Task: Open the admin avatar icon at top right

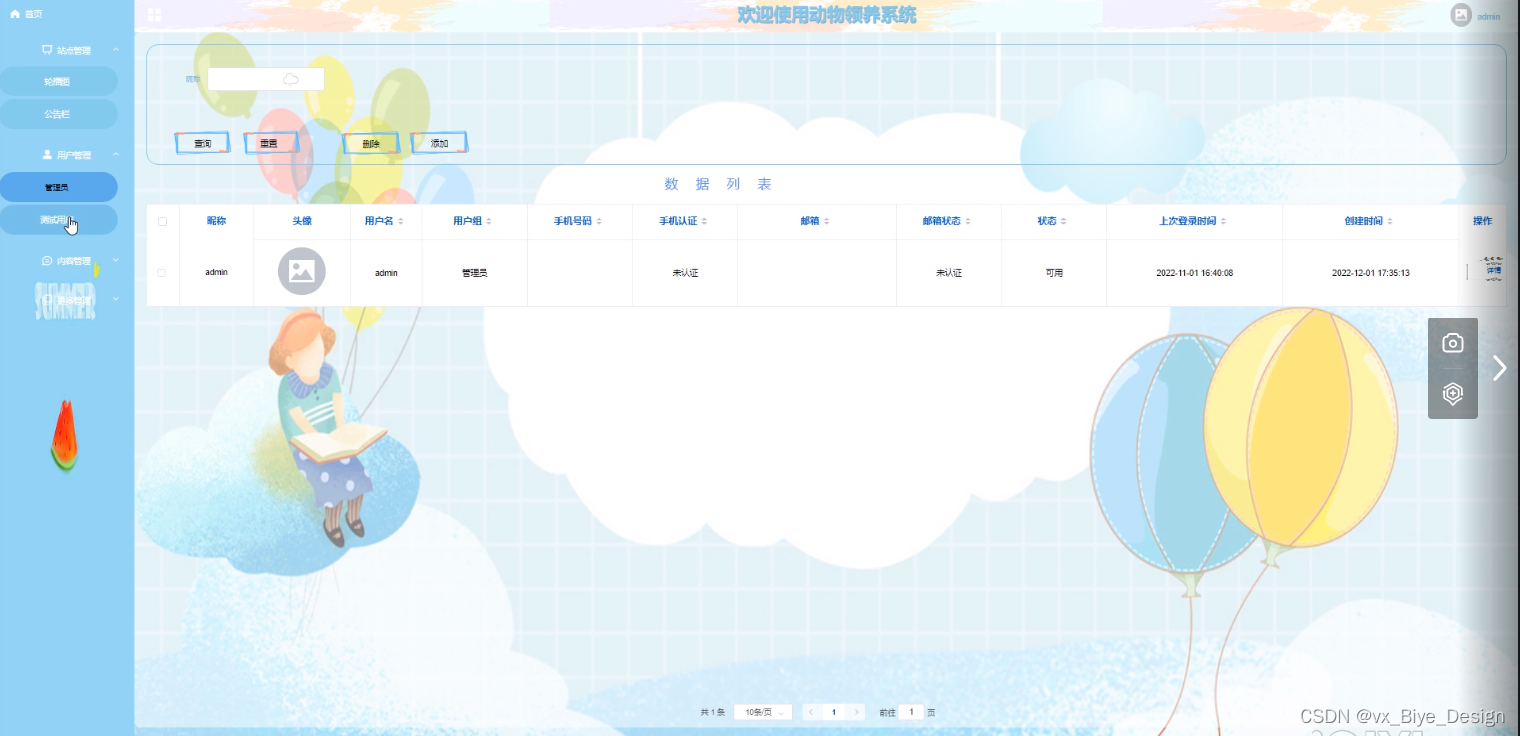Action: click(1461, 15)
